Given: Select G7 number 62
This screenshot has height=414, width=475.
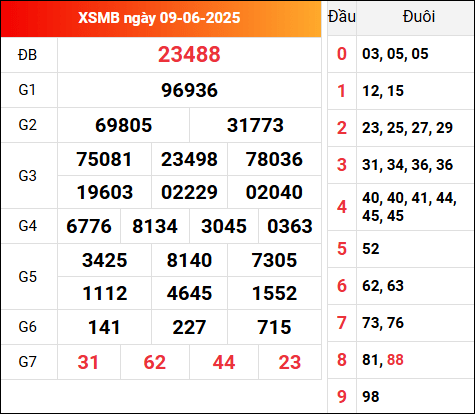Looking at the screenshot, I should click(155, 362).
